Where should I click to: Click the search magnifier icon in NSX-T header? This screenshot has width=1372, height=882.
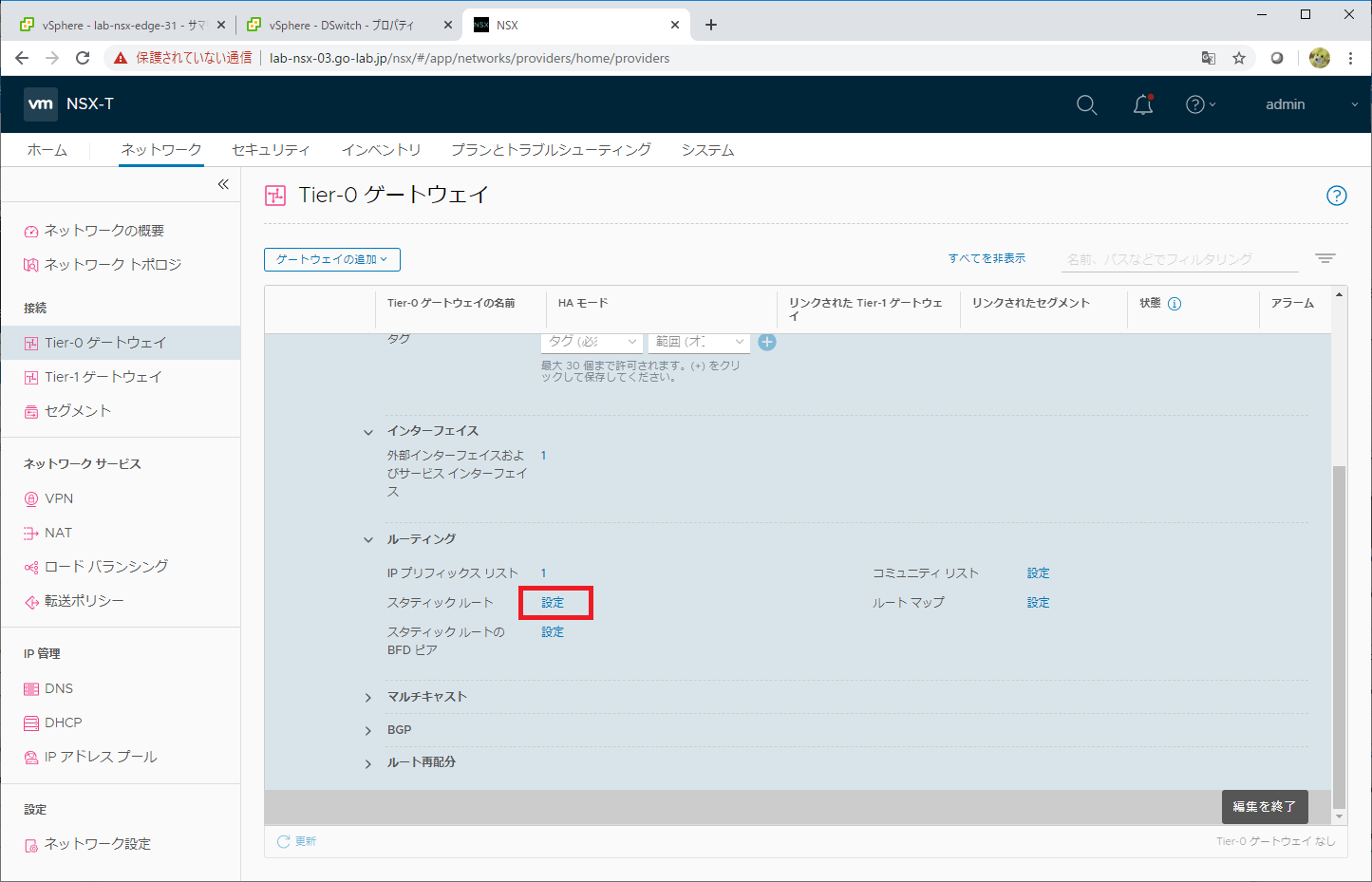click(x=1087, y=105)
